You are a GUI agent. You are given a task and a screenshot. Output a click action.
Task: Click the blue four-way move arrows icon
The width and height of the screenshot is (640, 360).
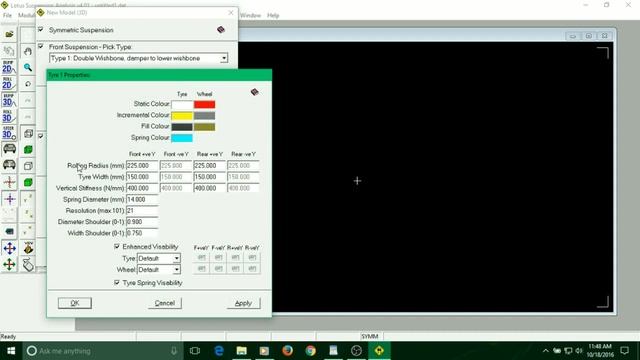pyautogui.click(x=9, y=248)
